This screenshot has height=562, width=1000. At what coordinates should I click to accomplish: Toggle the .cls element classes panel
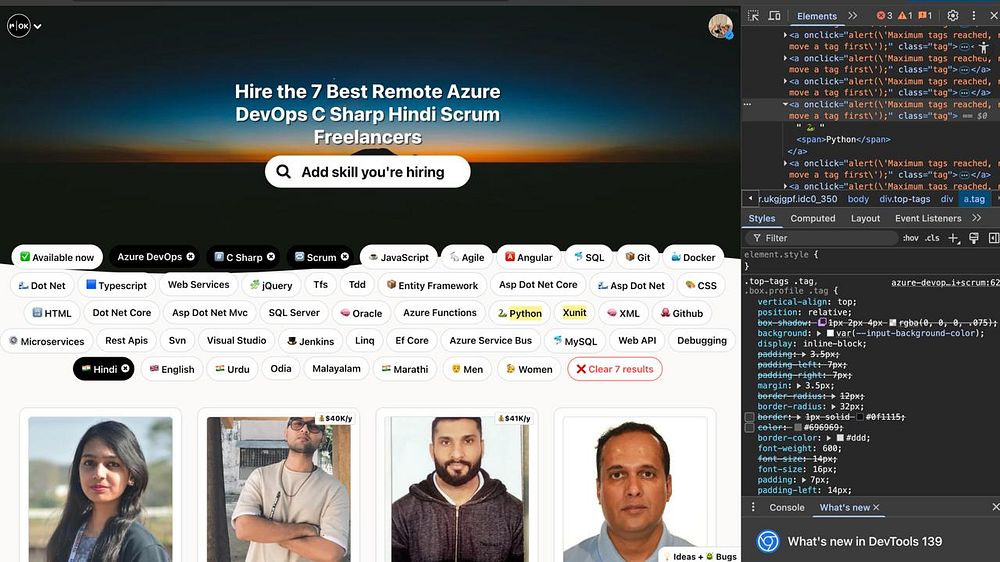point(933,238)
